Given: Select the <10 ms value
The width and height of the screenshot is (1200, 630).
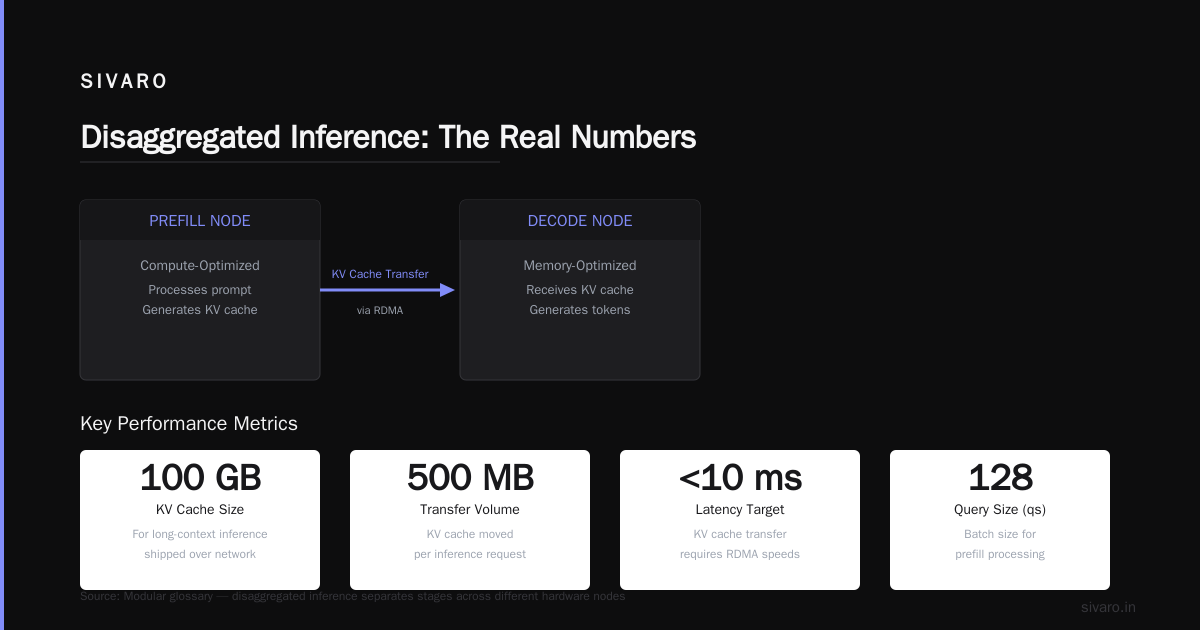Looking at the screenshot, I should 740,478.
